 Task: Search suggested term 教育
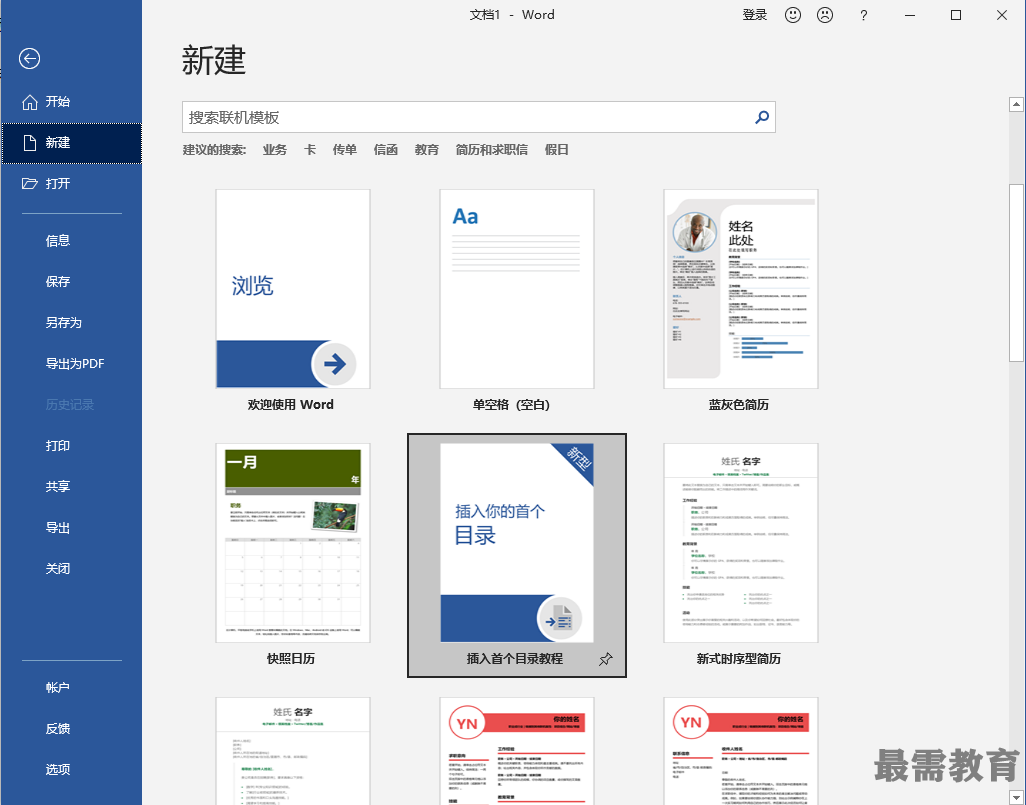tap(427, 150)
